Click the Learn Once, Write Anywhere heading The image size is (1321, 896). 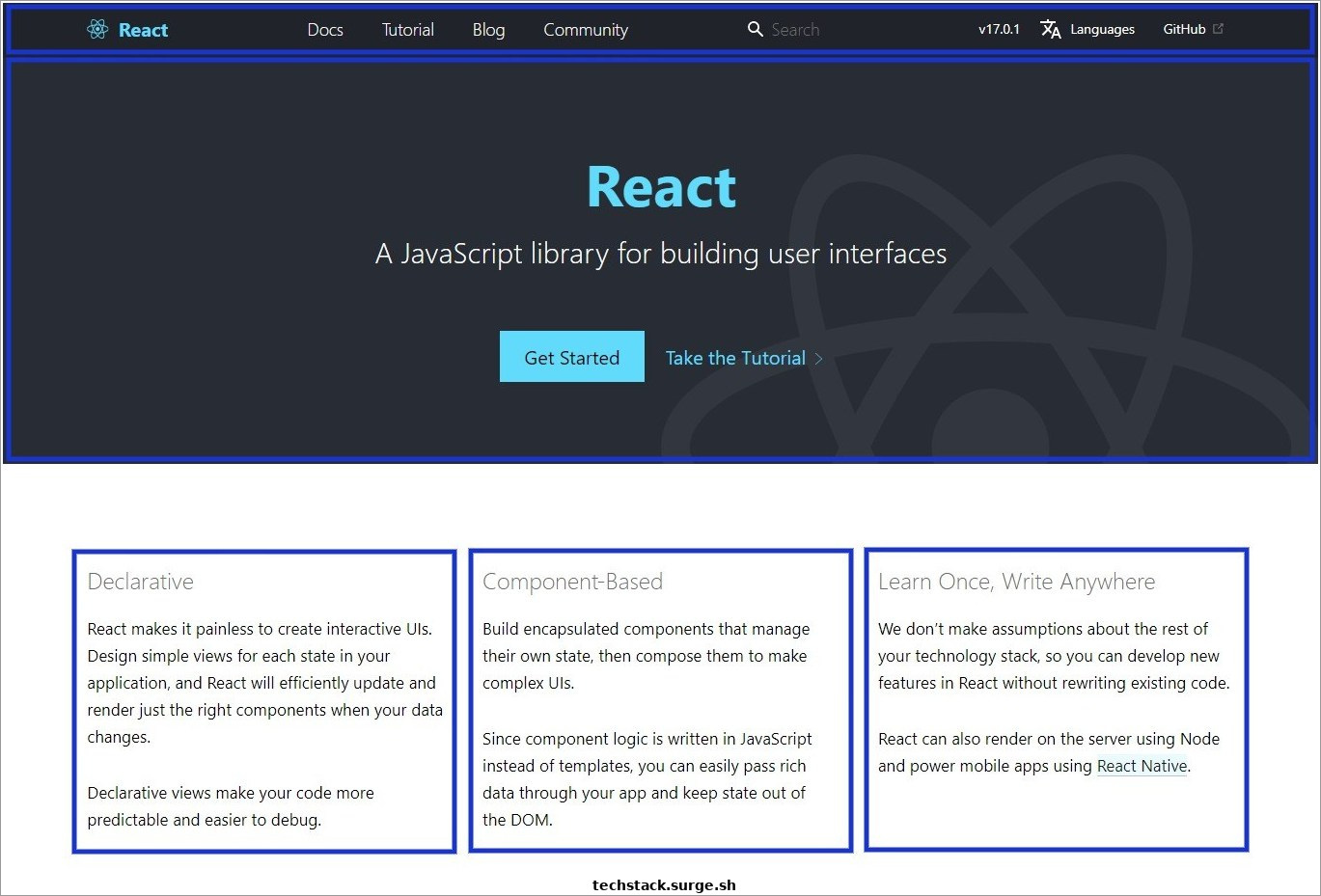click(1016, 582)
